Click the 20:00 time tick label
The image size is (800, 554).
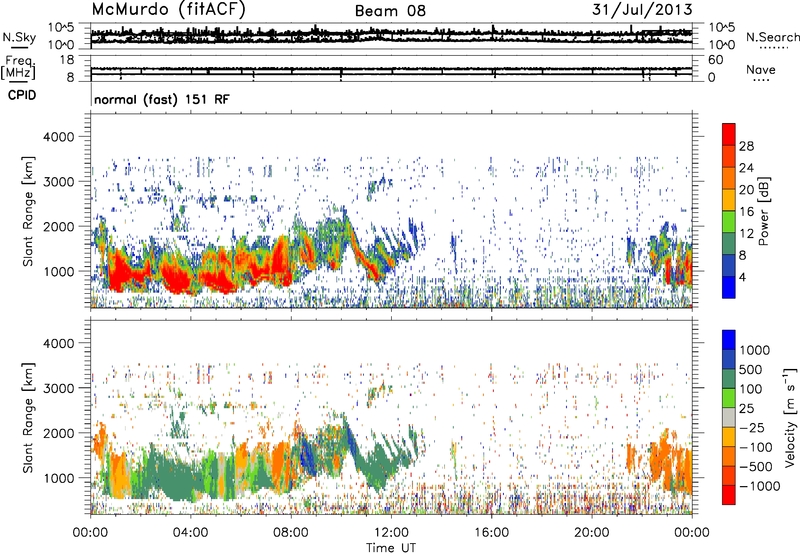[x=592, y=533]
